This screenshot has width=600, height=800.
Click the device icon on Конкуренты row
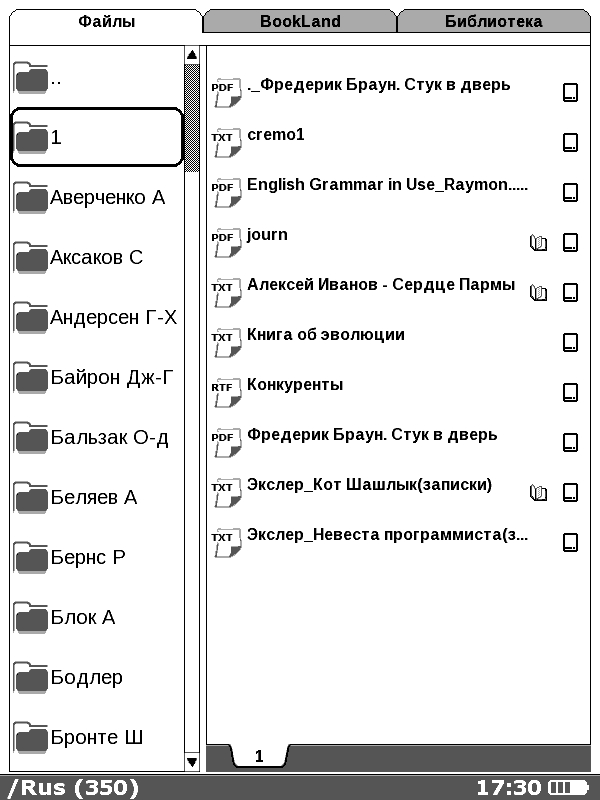click(570, 392)
